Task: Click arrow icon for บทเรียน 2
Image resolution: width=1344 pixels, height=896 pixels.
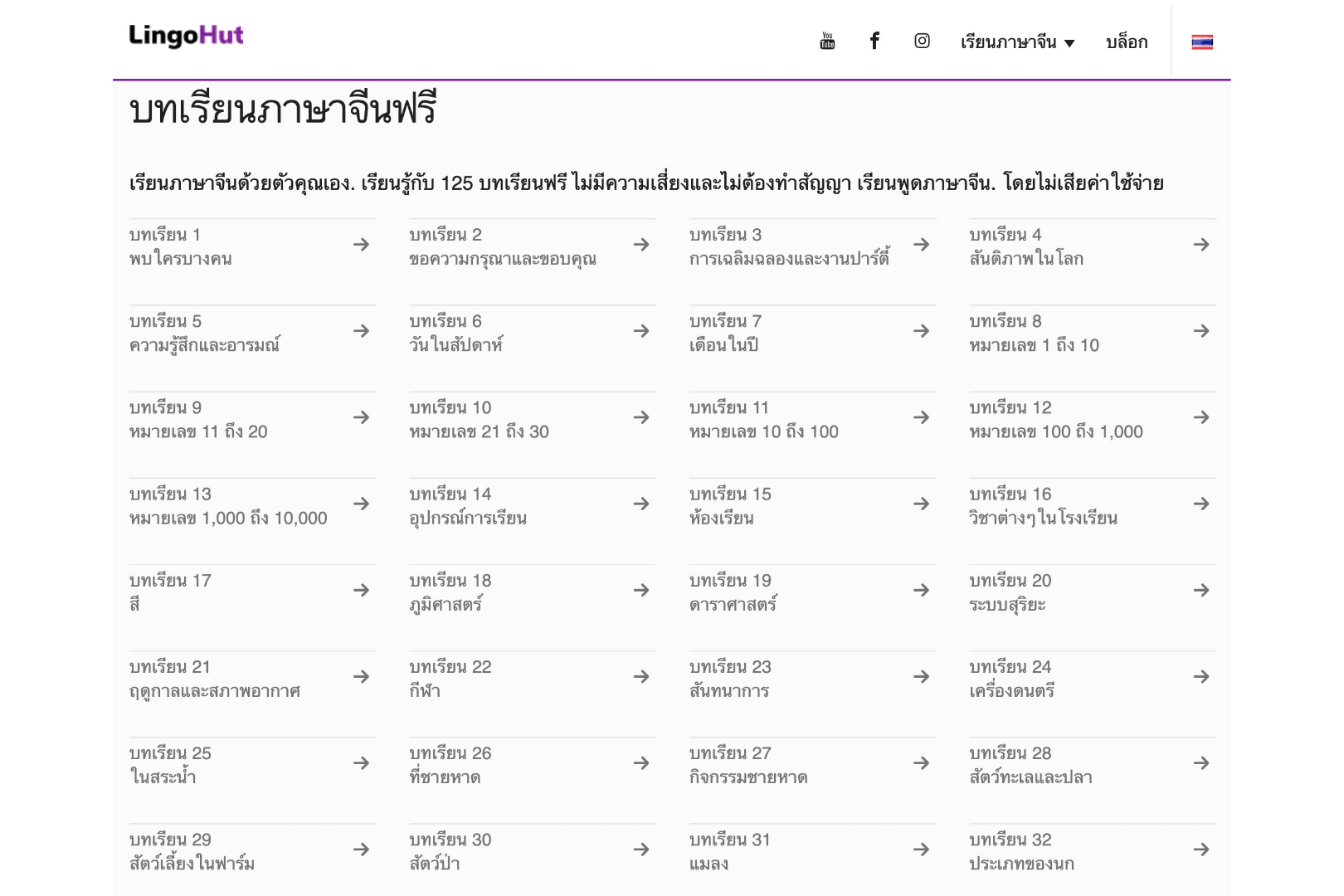Action: [641, 245]
